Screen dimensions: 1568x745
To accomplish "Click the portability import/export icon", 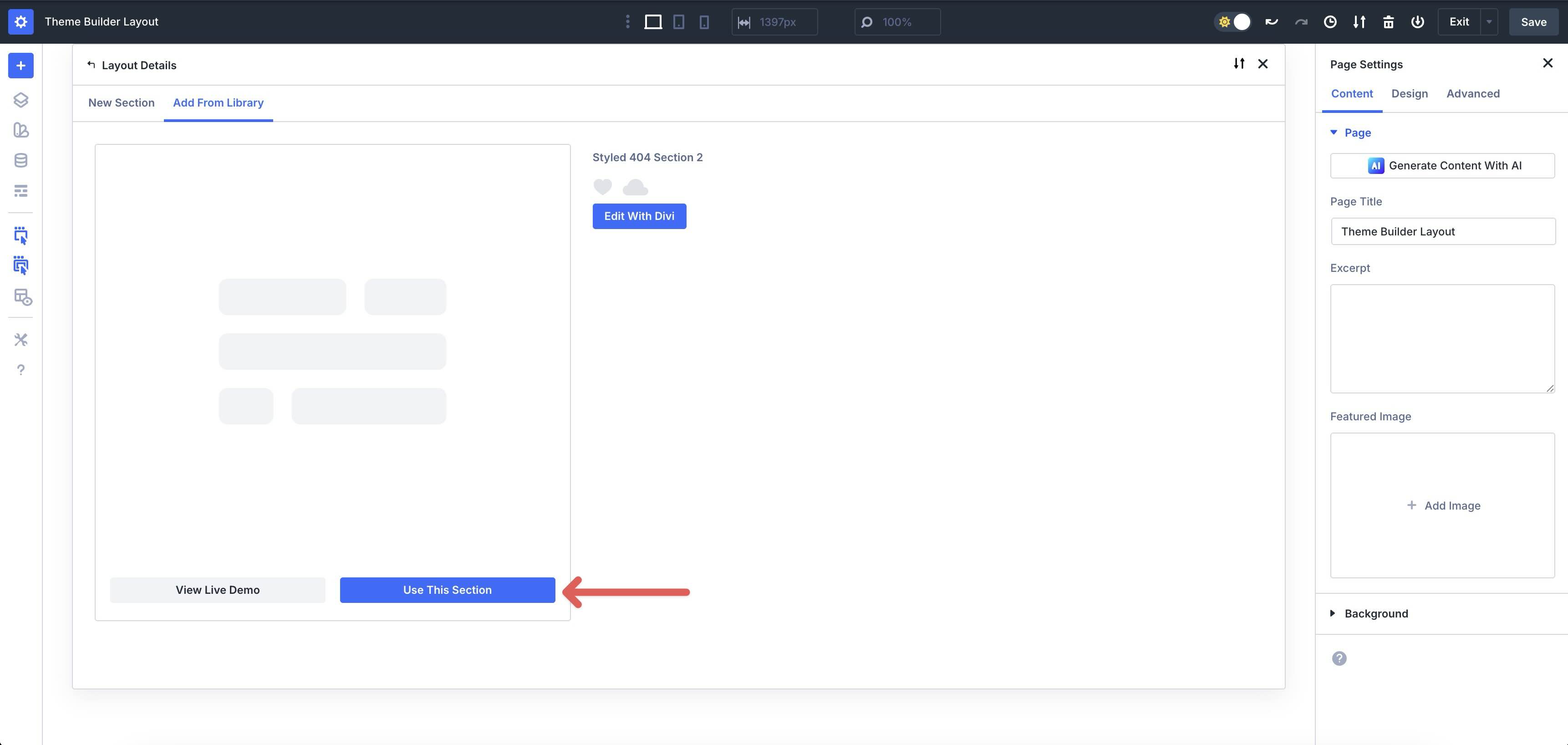I will point(1359,21).
